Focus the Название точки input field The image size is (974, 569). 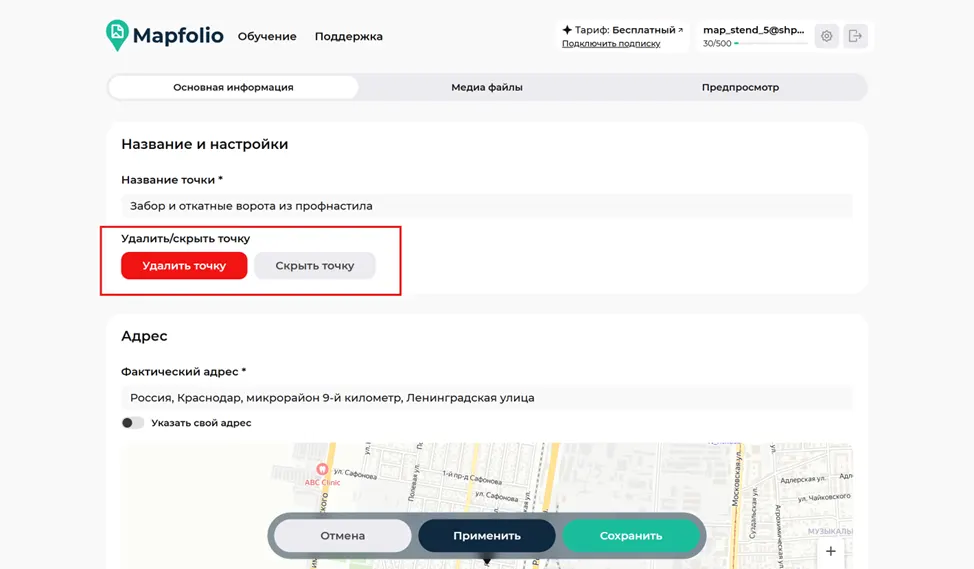pos(487,206)
